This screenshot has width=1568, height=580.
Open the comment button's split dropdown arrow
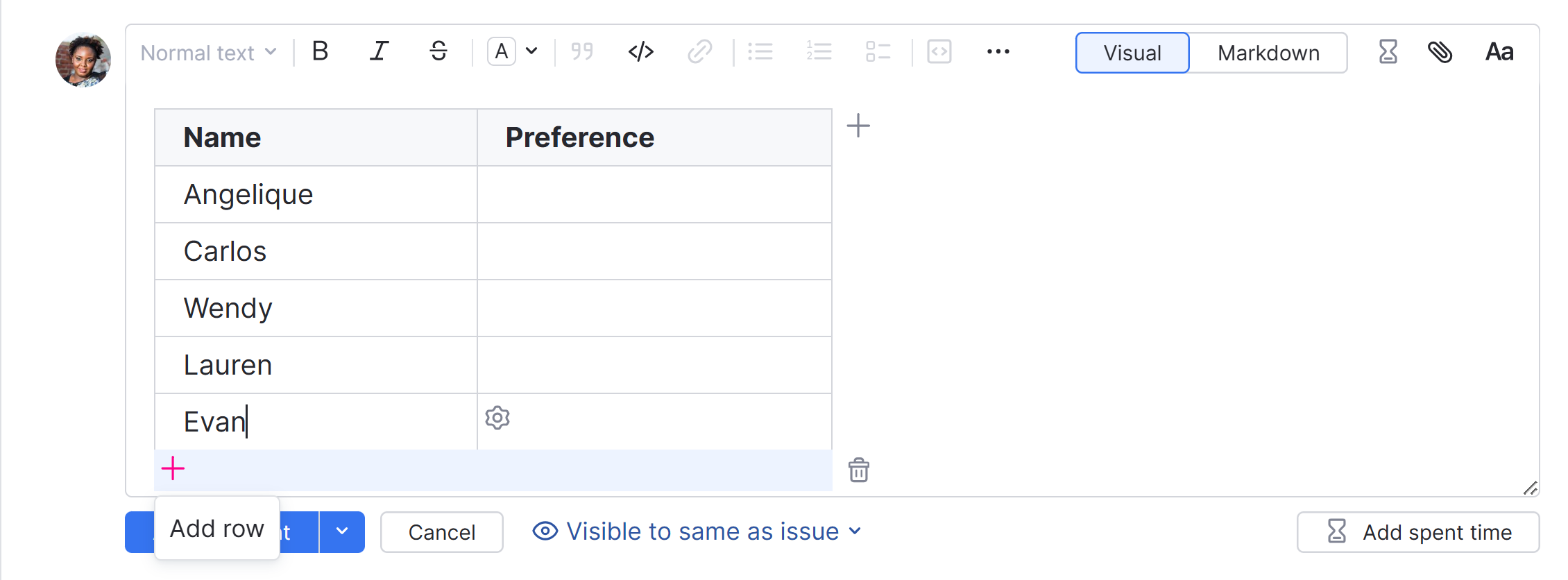341,531
